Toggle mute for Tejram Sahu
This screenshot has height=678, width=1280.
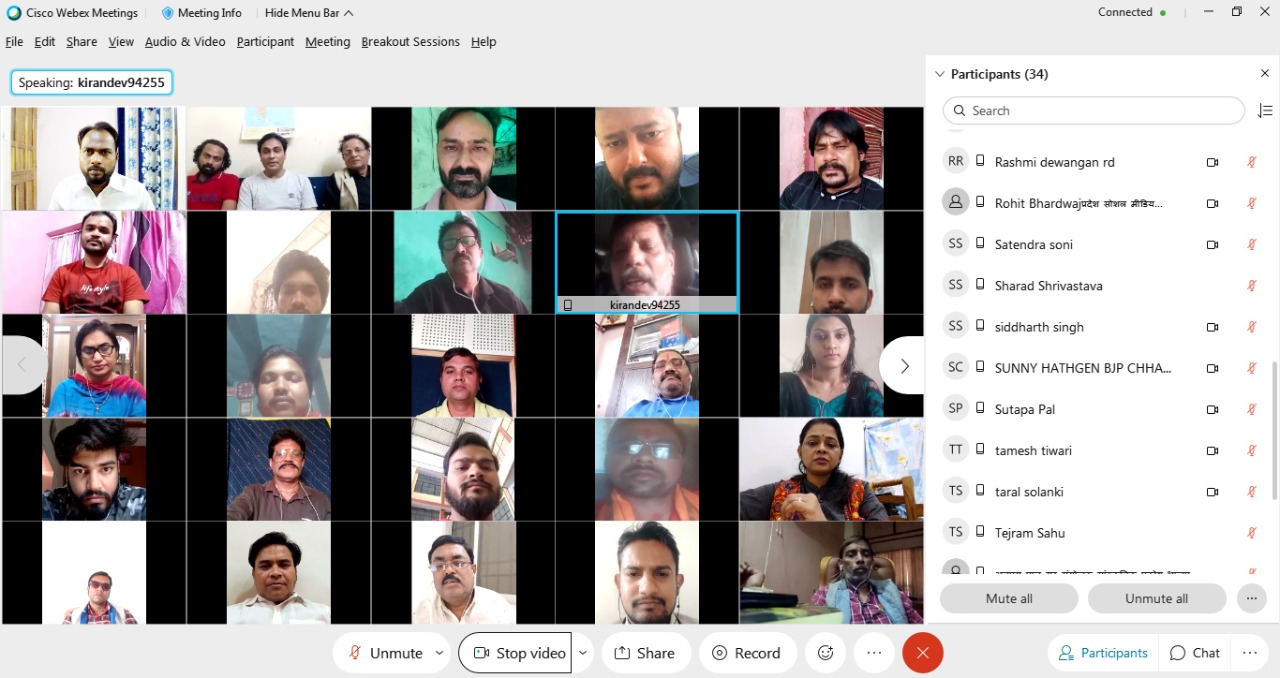pyautogui.click(x=1251, y=533)
